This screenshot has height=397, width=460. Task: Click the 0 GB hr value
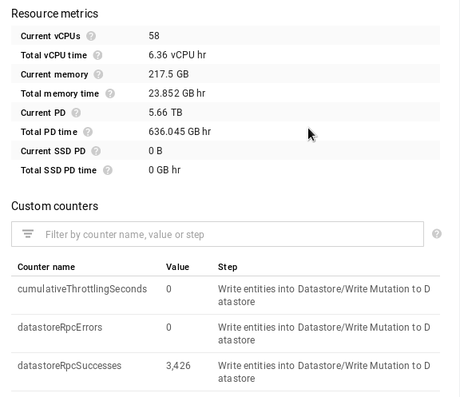[x=164, y=170]
